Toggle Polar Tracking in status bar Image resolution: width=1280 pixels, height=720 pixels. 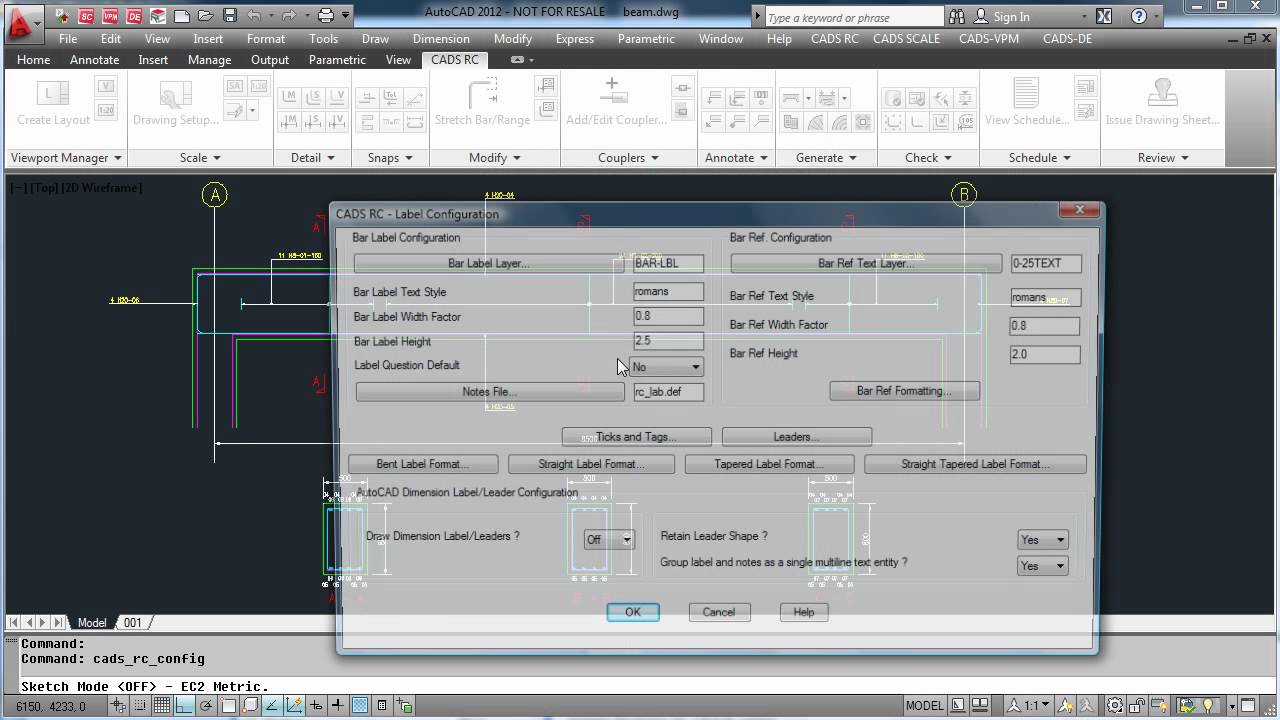(x=206, y=705)
